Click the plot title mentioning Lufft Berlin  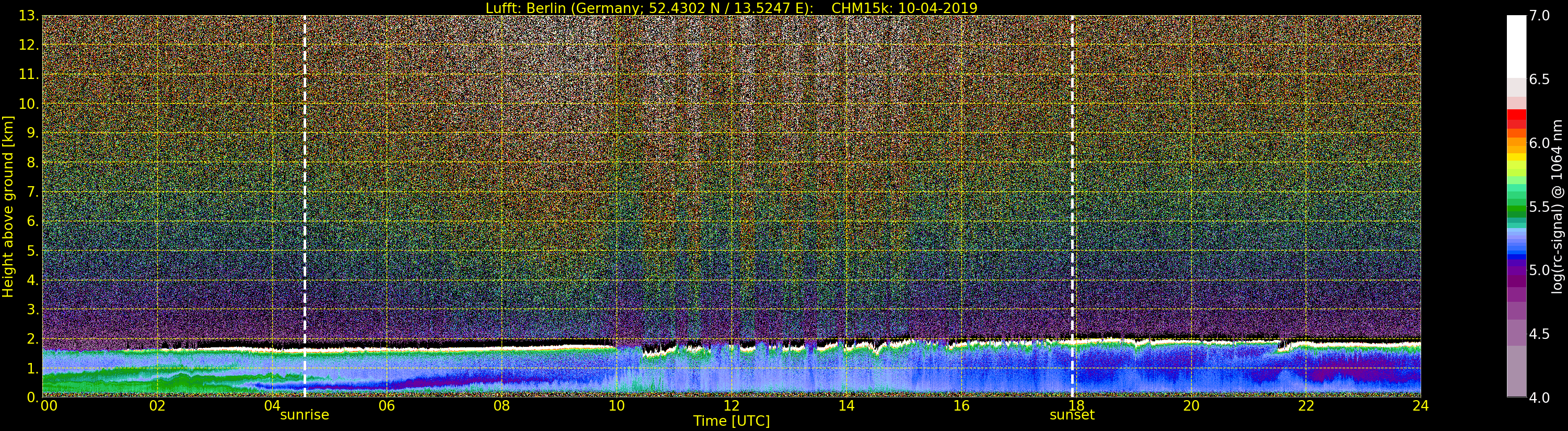tap(731, 8)
